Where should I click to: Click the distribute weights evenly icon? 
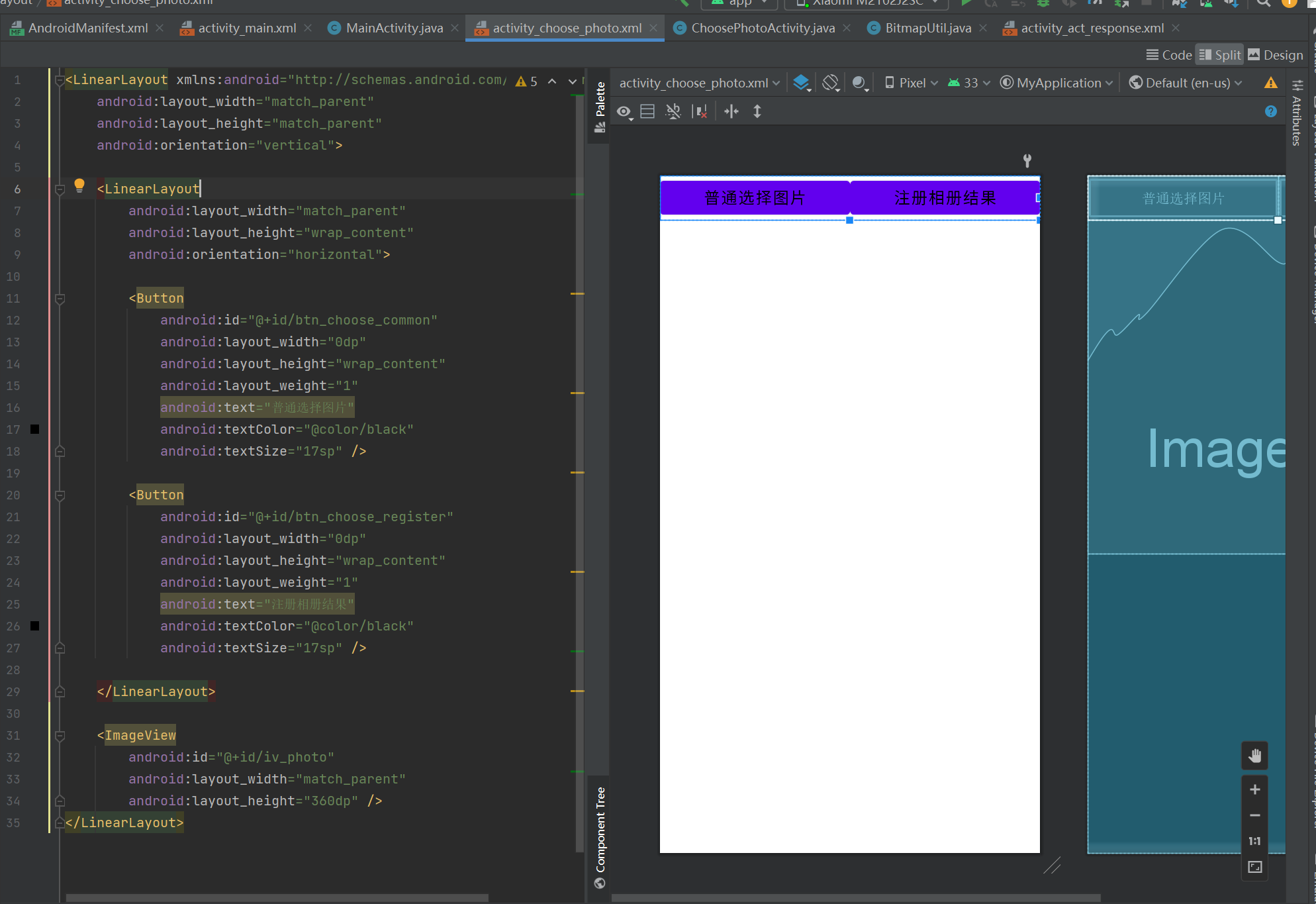point(731,112)
